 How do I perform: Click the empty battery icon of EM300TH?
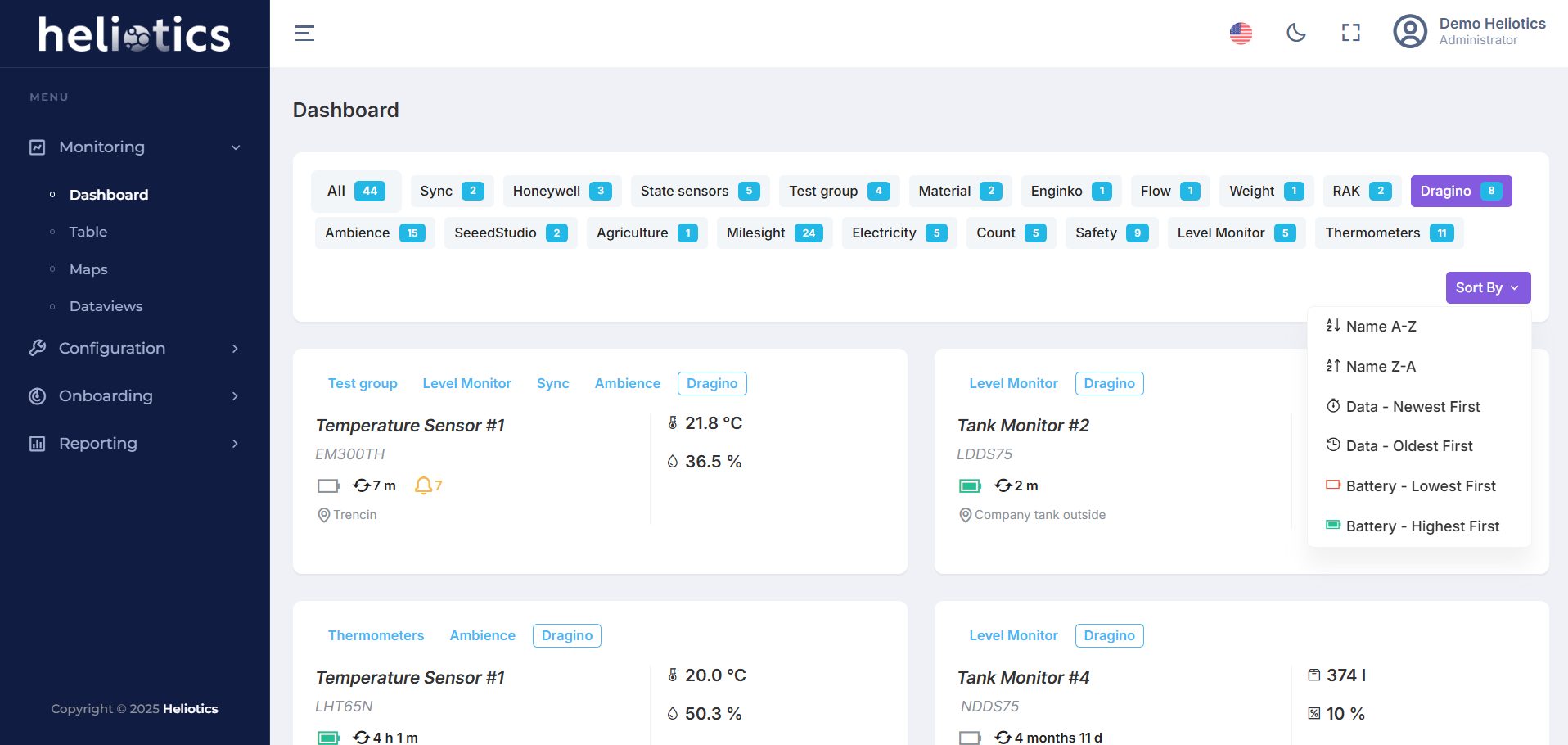coord(328,486)
